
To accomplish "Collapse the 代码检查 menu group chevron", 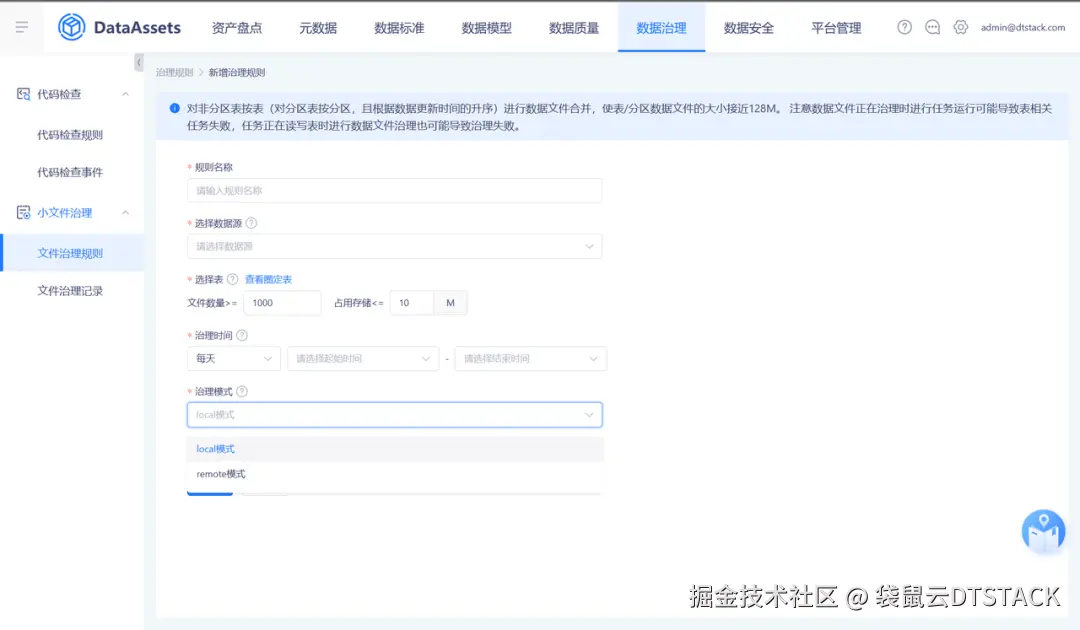I will click(125, 94).
